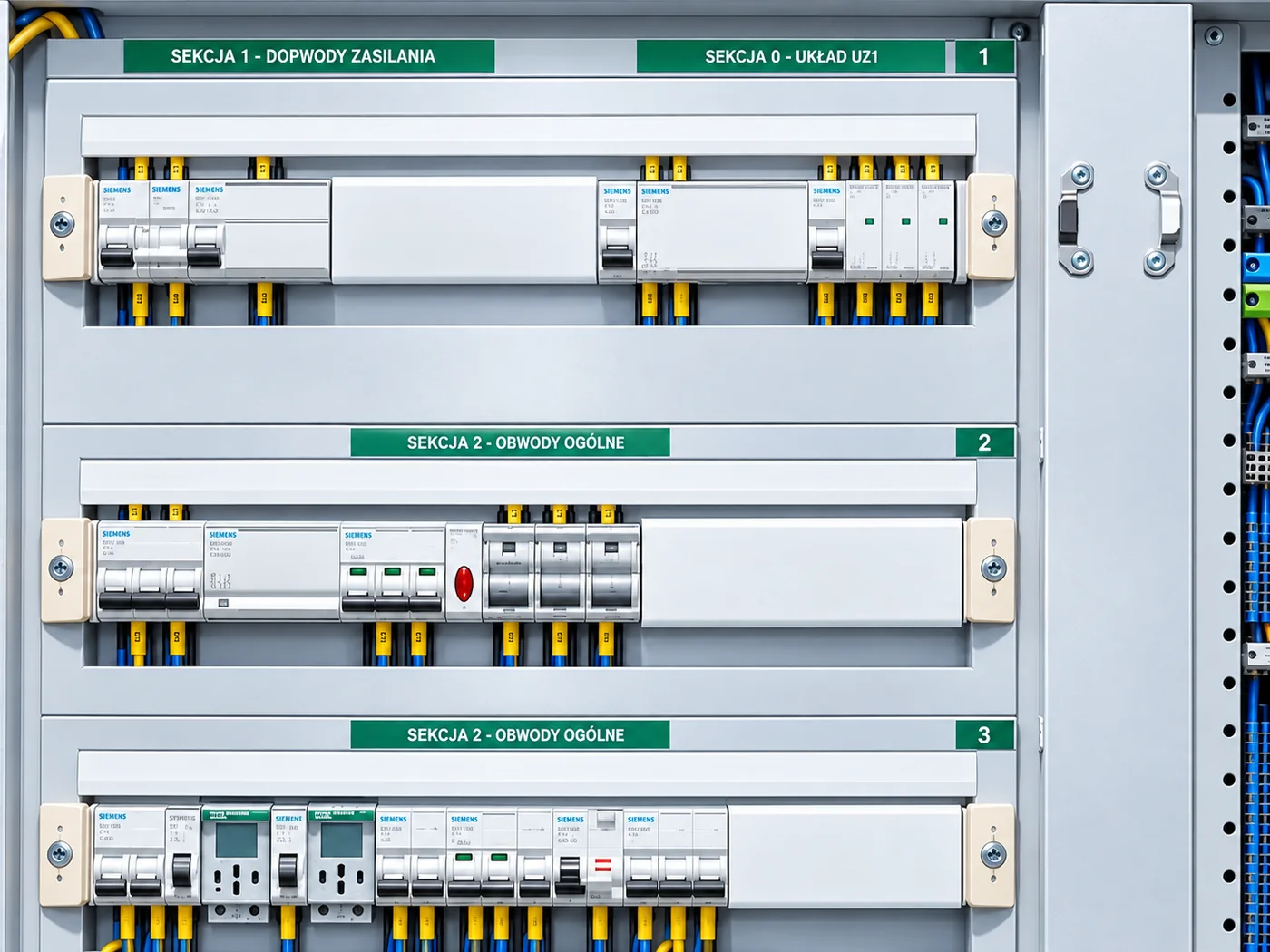The height and width of the screenshot is (952, 1270).
Task: Select the SEKCJA 0 - UKŁAD UZ1 label
Action: (791, 56)
